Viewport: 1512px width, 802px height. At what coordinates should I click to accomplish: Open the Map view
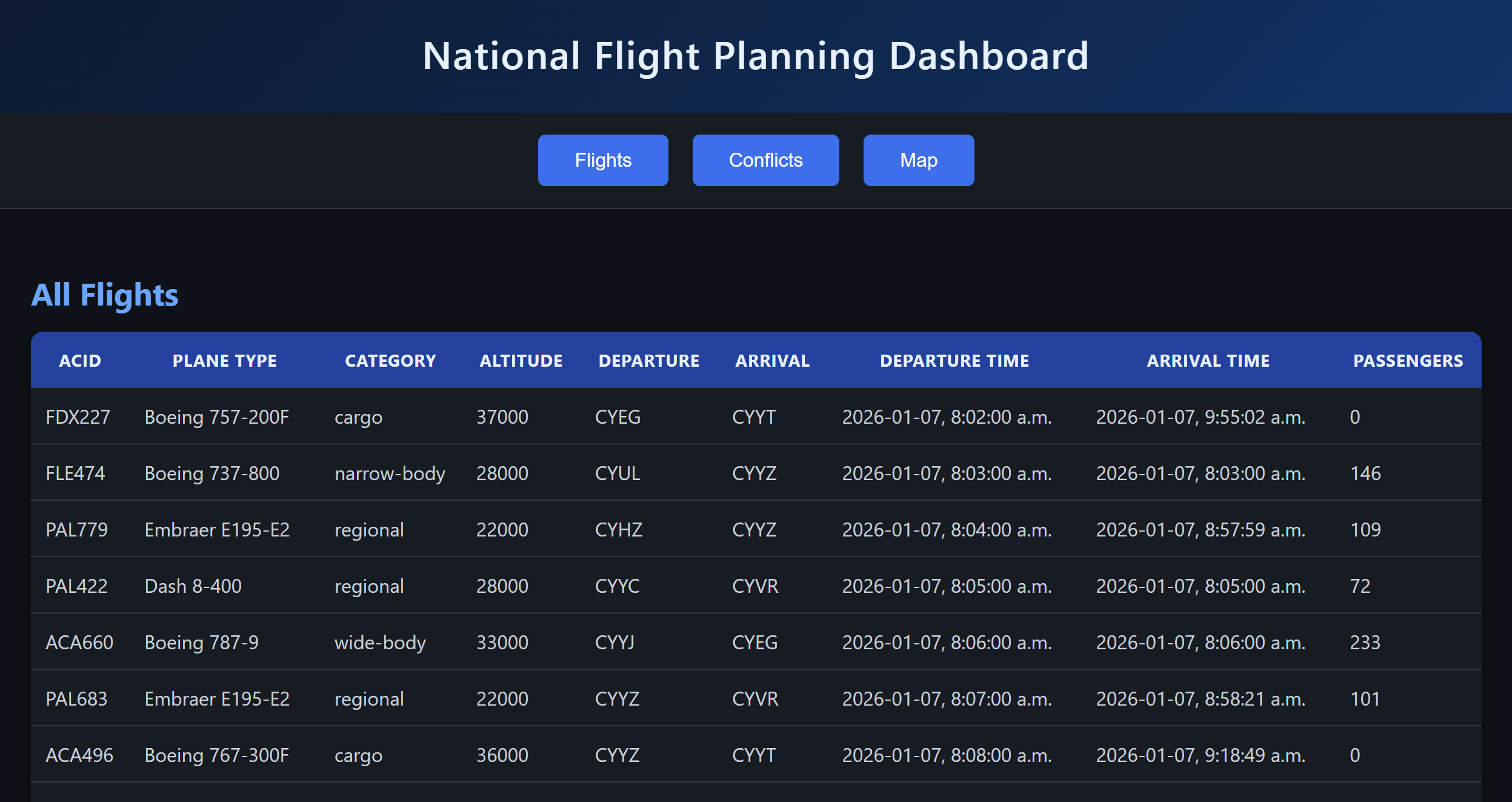point(918,160)
